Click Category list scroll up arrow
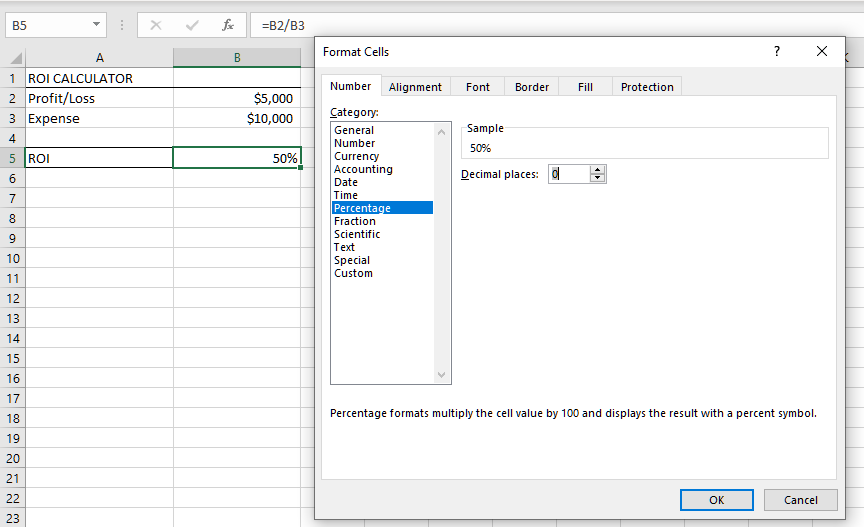 tap(441, 132)
